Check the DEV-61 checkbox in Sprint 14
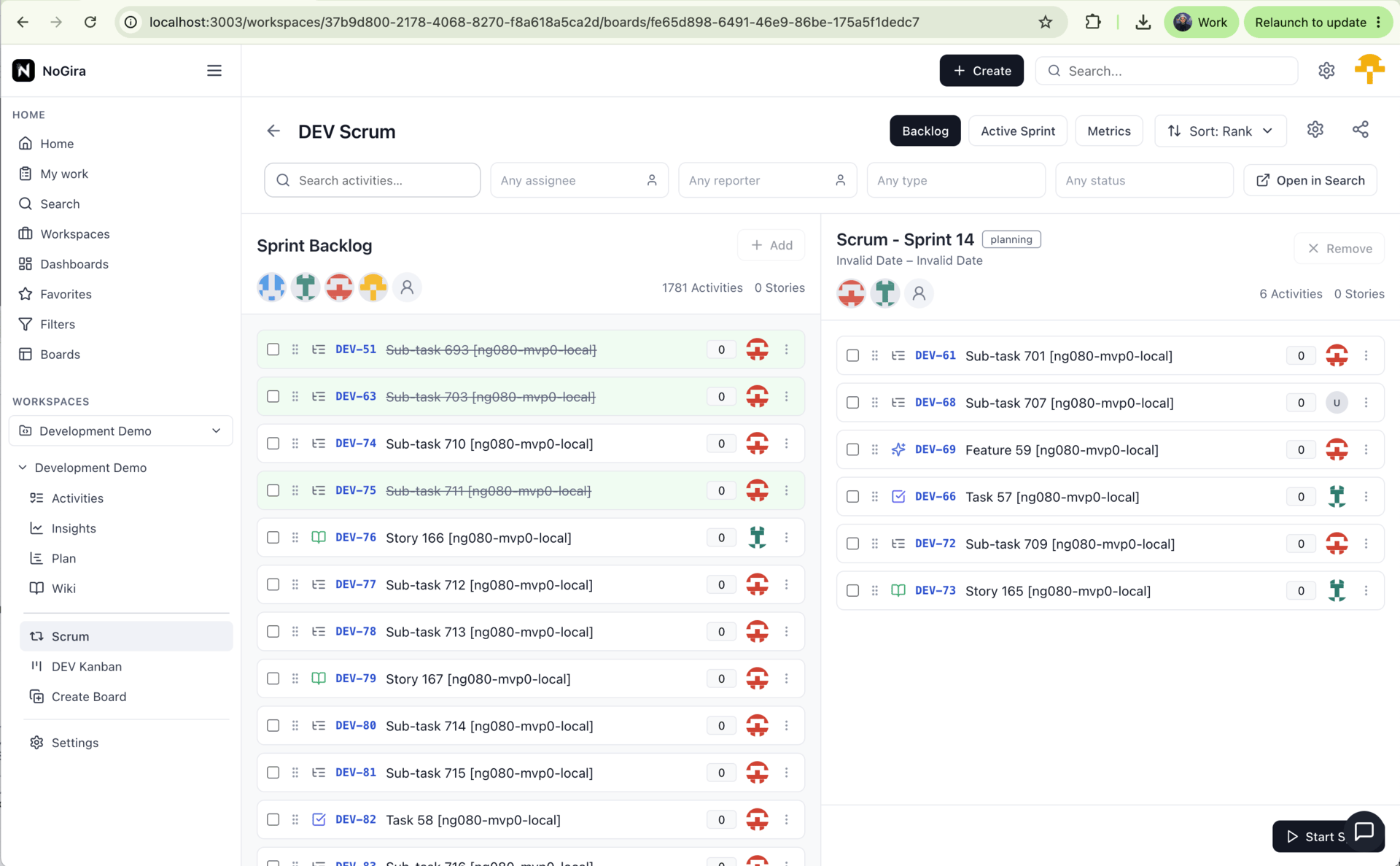 tap(852, 355)
